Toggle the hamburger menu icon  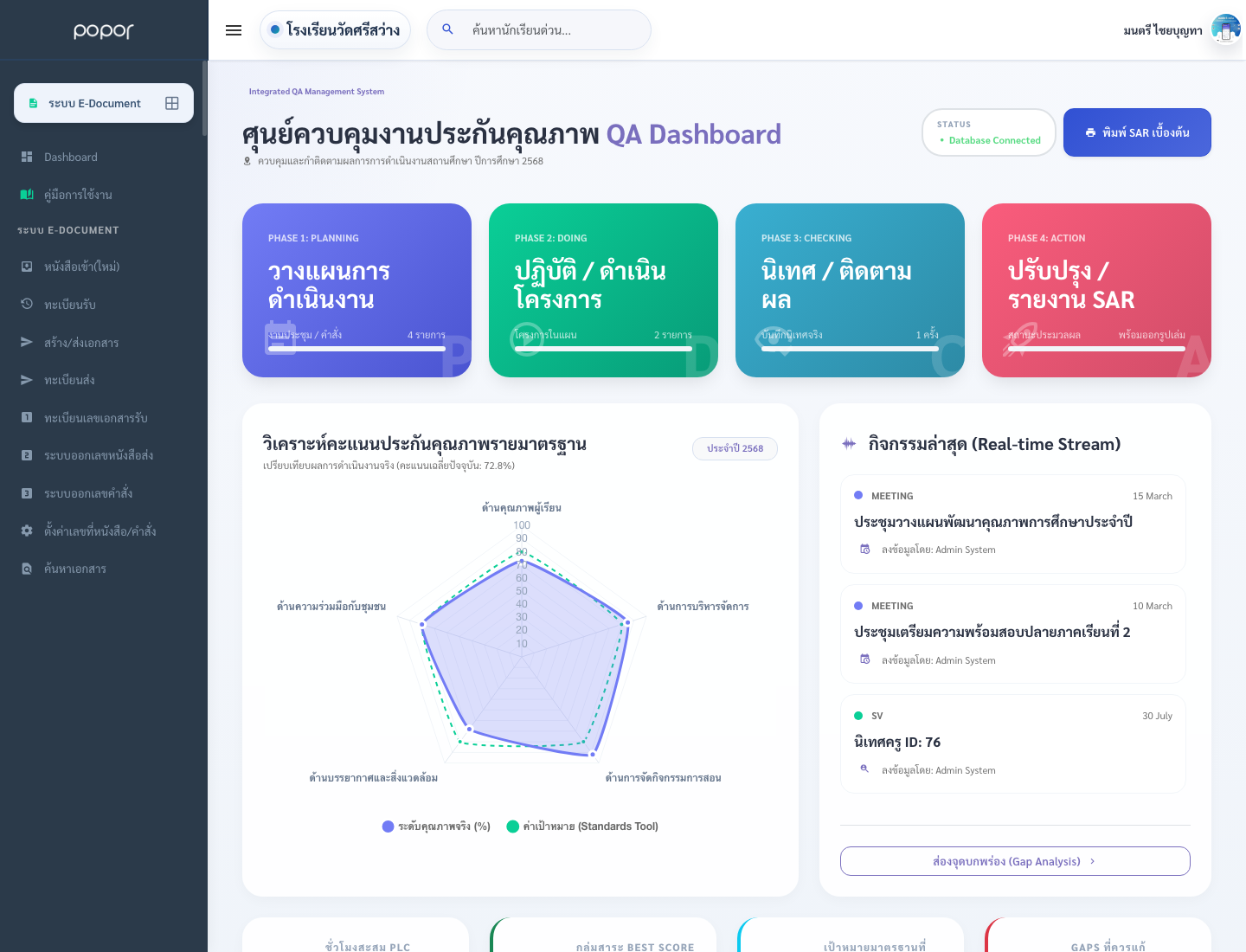click(x=234, y=30)
